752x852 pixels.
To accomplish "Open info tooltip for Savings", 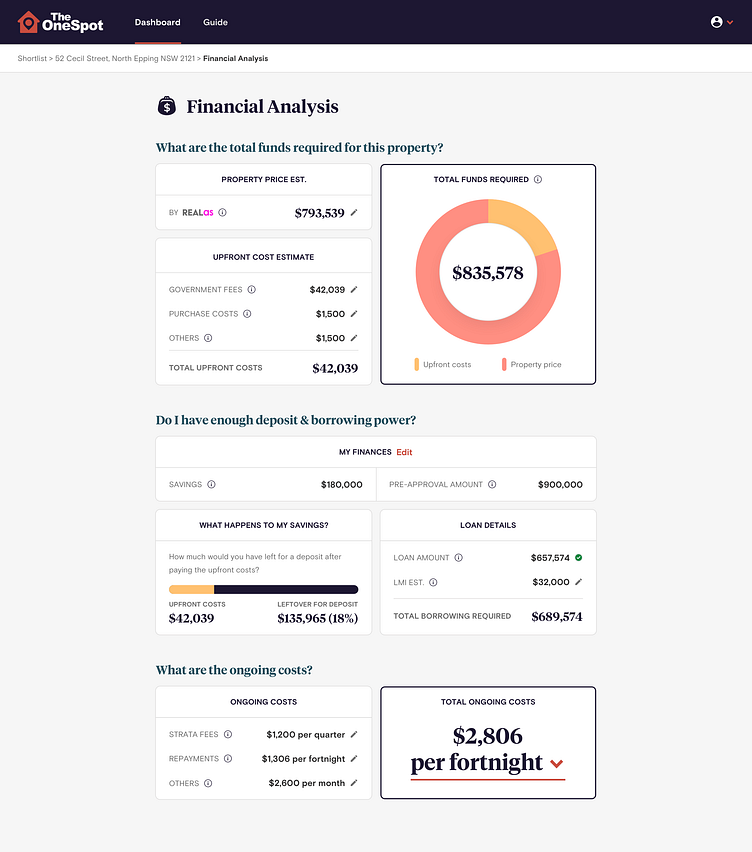I will click(x=211, y=484).
